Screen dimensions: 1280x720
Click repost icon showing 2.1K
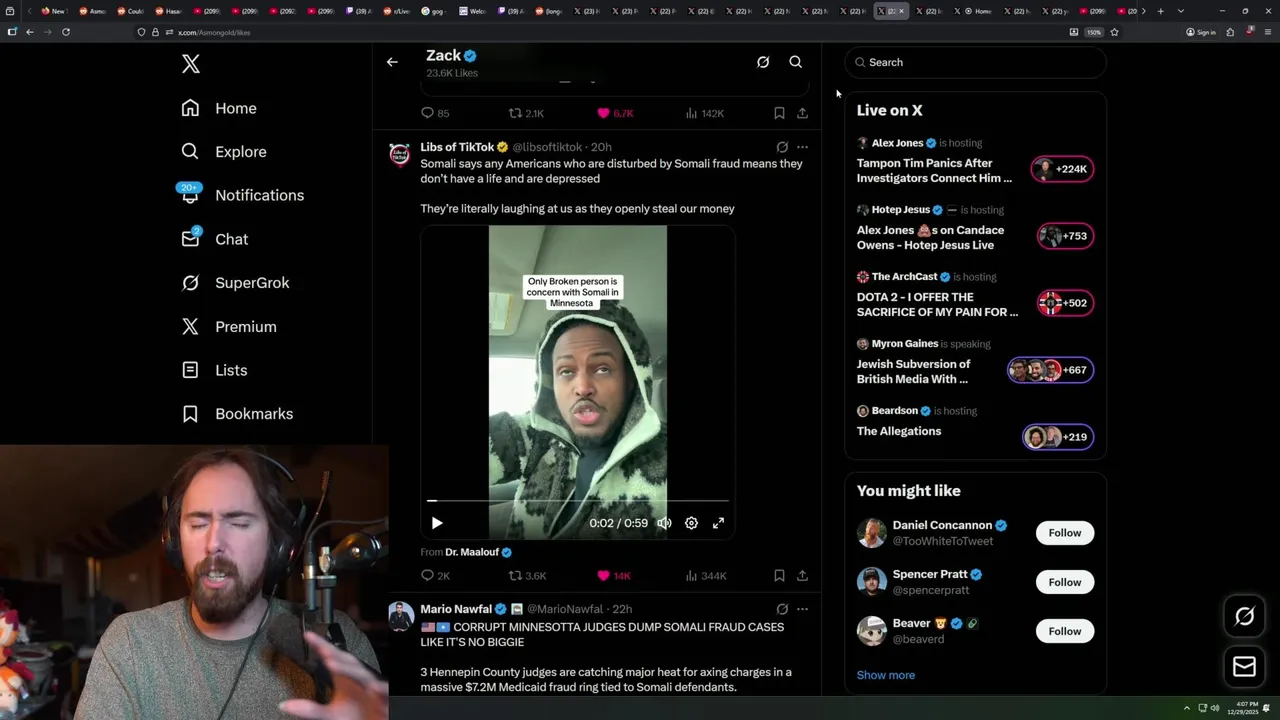point(526,113)
